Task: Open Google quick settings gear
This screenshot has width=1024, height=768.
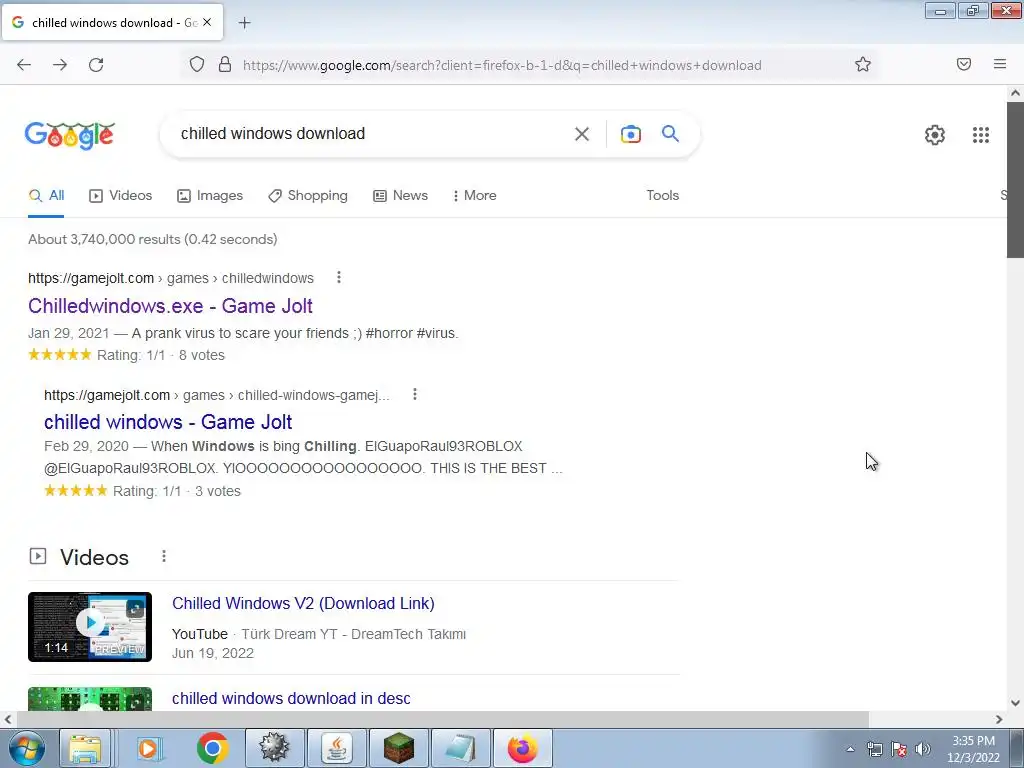Action: point(935,135)
